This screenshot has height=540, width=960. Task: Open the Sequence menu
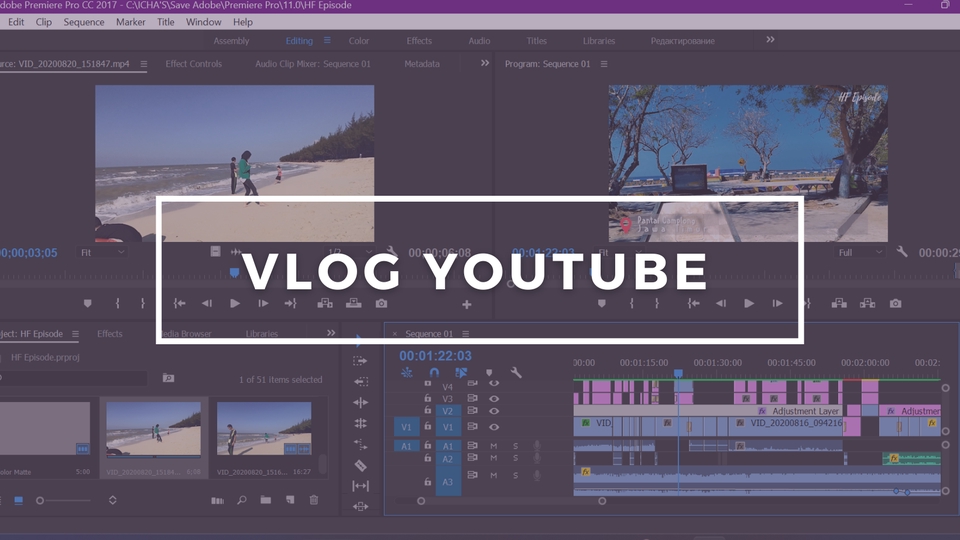tap(84, 22)
